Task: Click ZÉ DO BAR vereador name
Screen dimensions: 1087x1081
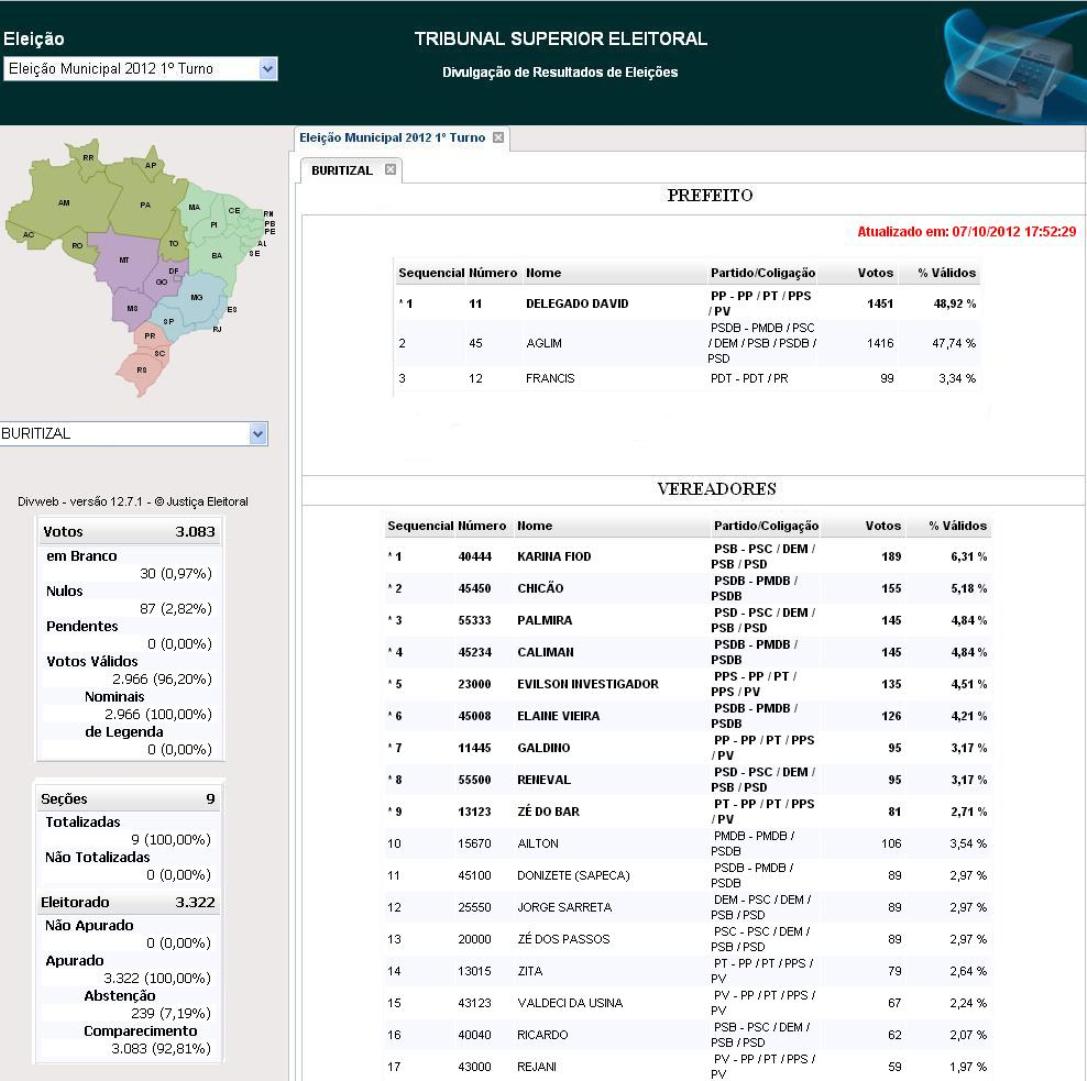Action: tap(548, 811)
